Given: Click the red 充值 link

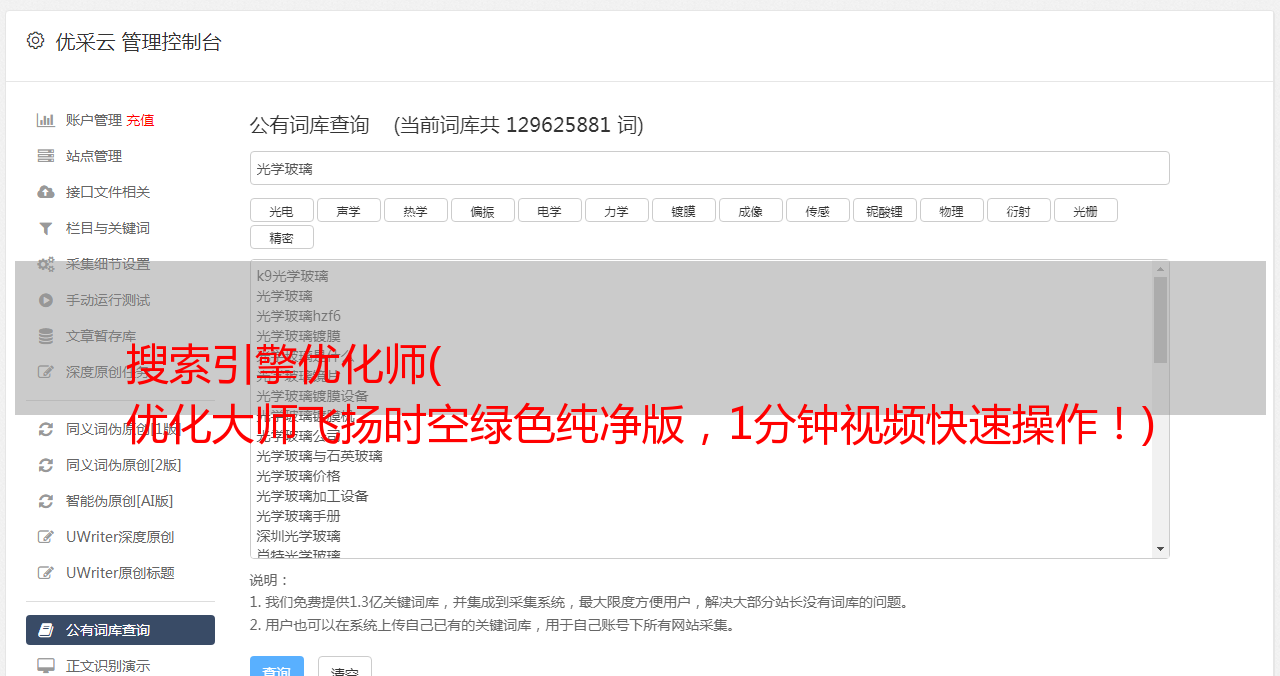Looking at the screenshot, I should (140, 120).
